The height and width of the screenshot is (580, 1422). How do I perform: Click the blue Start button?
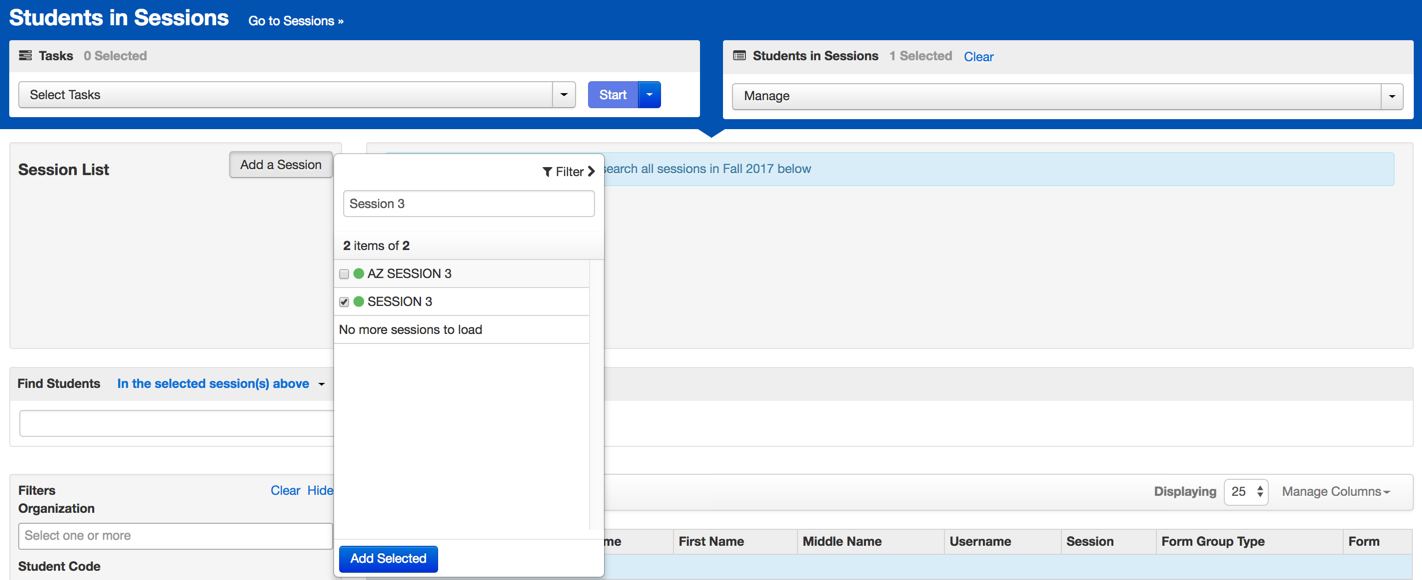coord(612,95)
